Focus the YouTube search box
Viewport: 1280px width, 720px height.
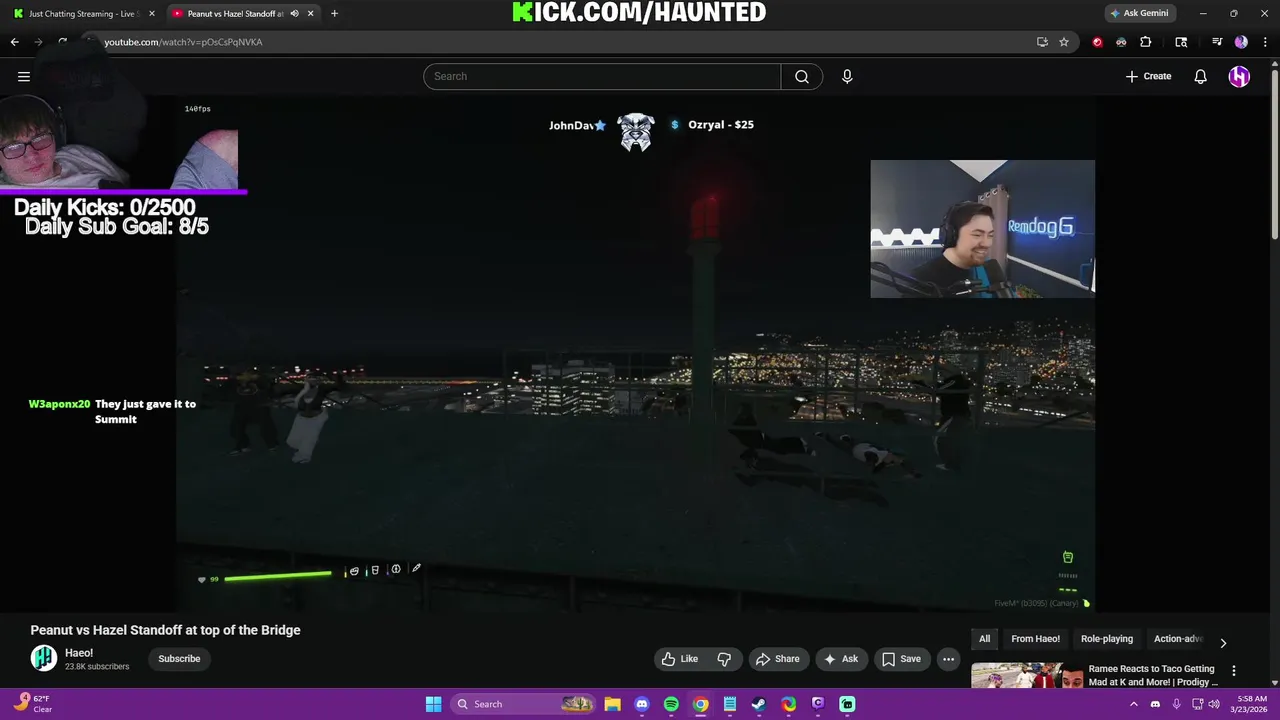(602, 76)
